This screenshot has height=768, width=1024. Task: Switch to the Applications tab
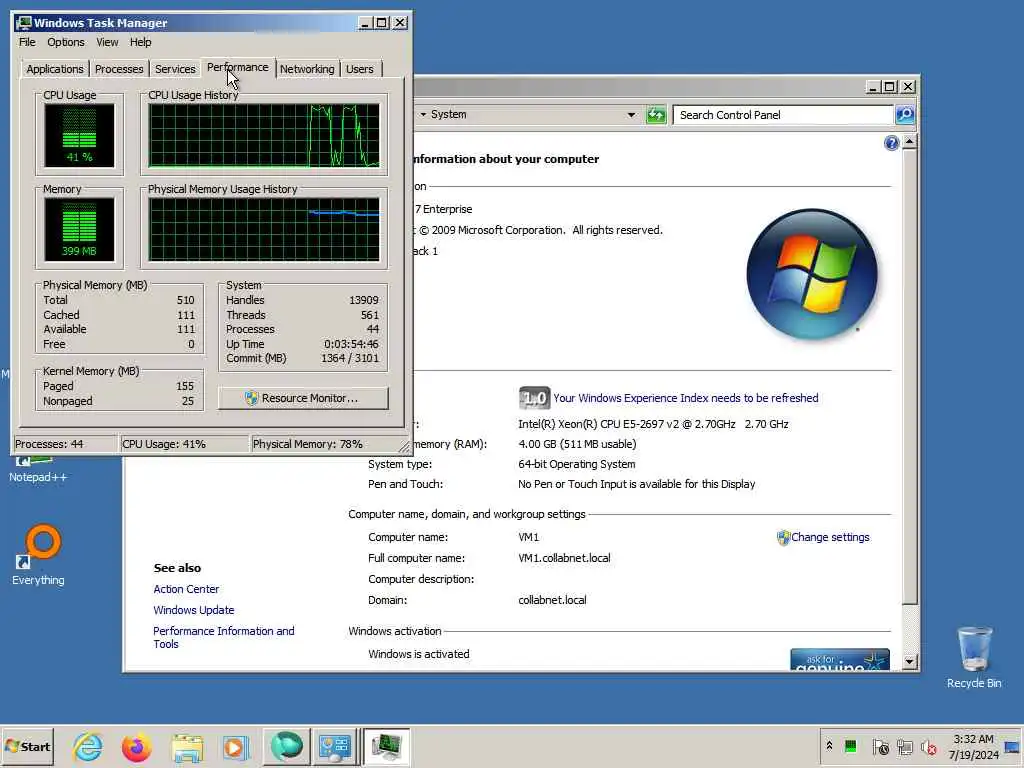click(55, 69)
